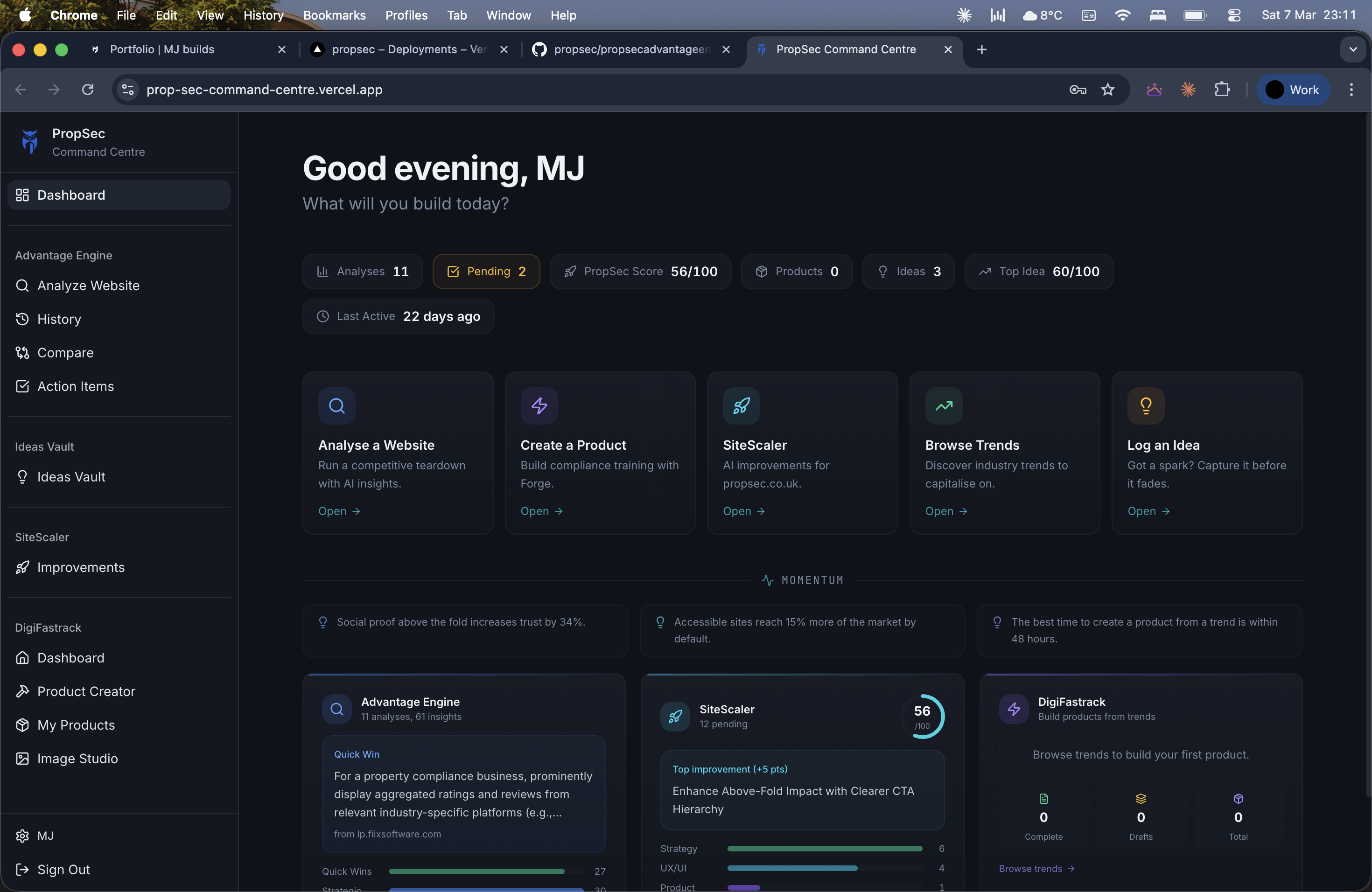Click the Top Idea 60/100 chip
Viewport: 1372px width, 892px height.
pyautogui.click(x=1039, y=272)
